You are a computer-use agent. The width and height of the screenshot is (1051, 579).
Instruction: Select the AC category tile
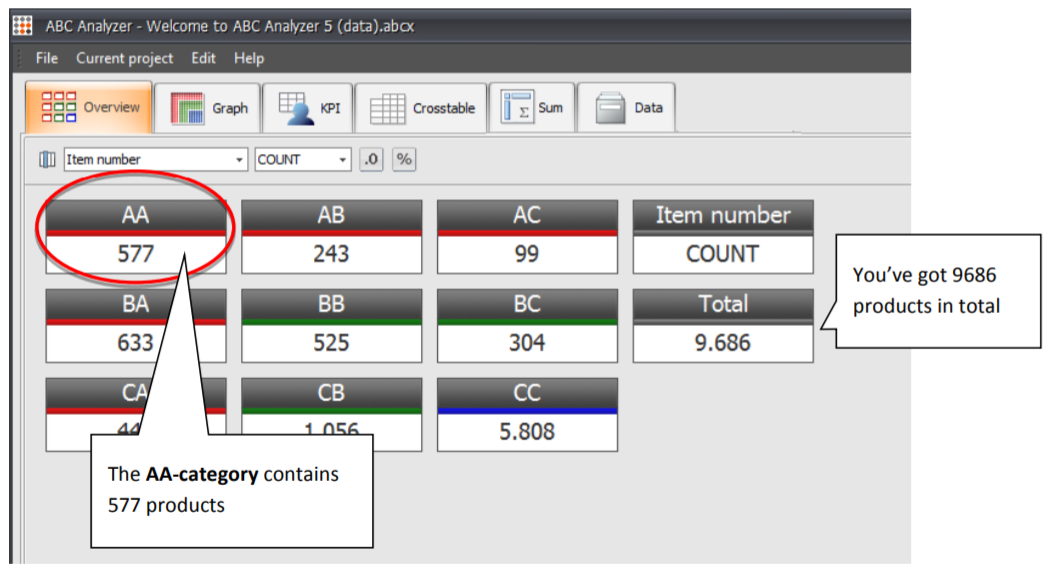(x=528, y=237)
